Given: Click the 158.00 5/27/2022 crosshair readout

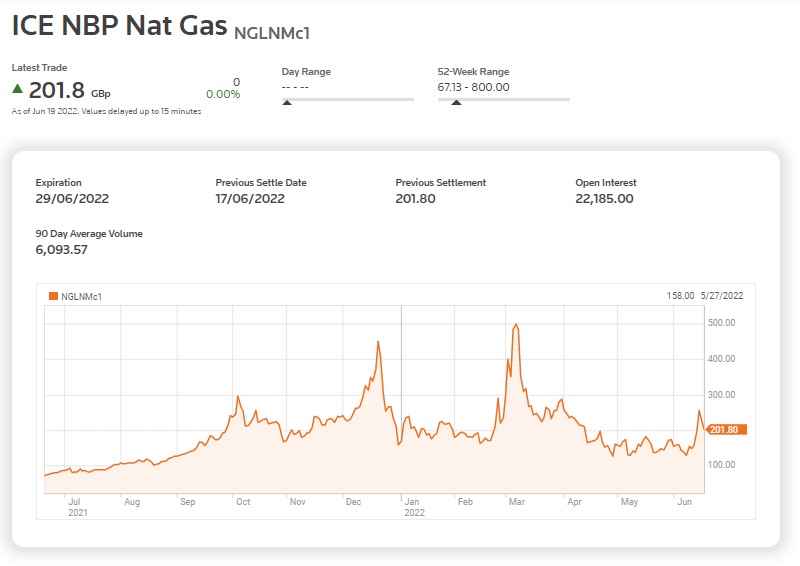Looking at the screenshot, I should pyautogui.click(x=706, y=296).
